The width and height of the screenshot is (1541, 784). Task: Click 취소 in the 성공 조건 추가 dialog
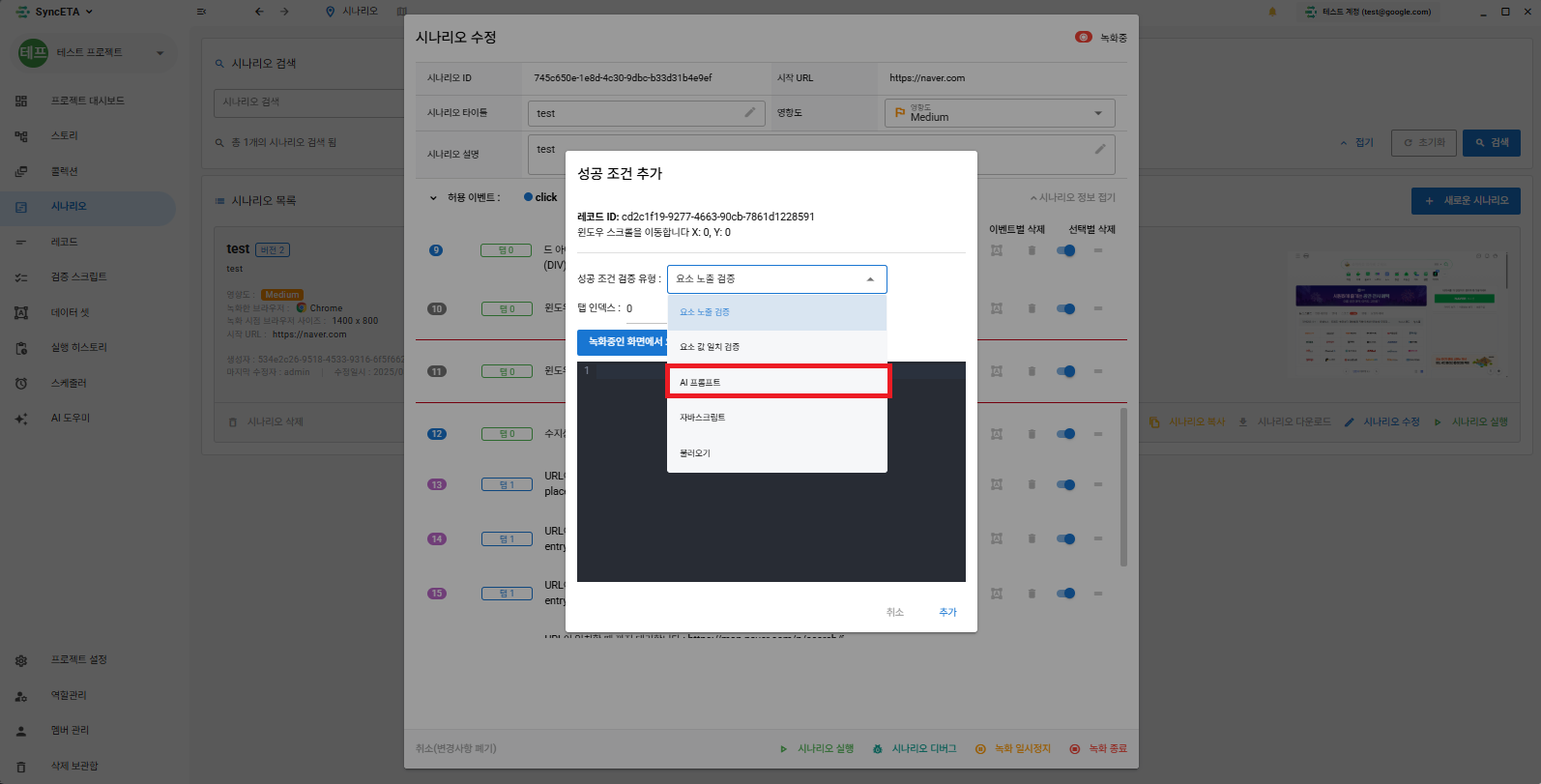click(895, 612)
